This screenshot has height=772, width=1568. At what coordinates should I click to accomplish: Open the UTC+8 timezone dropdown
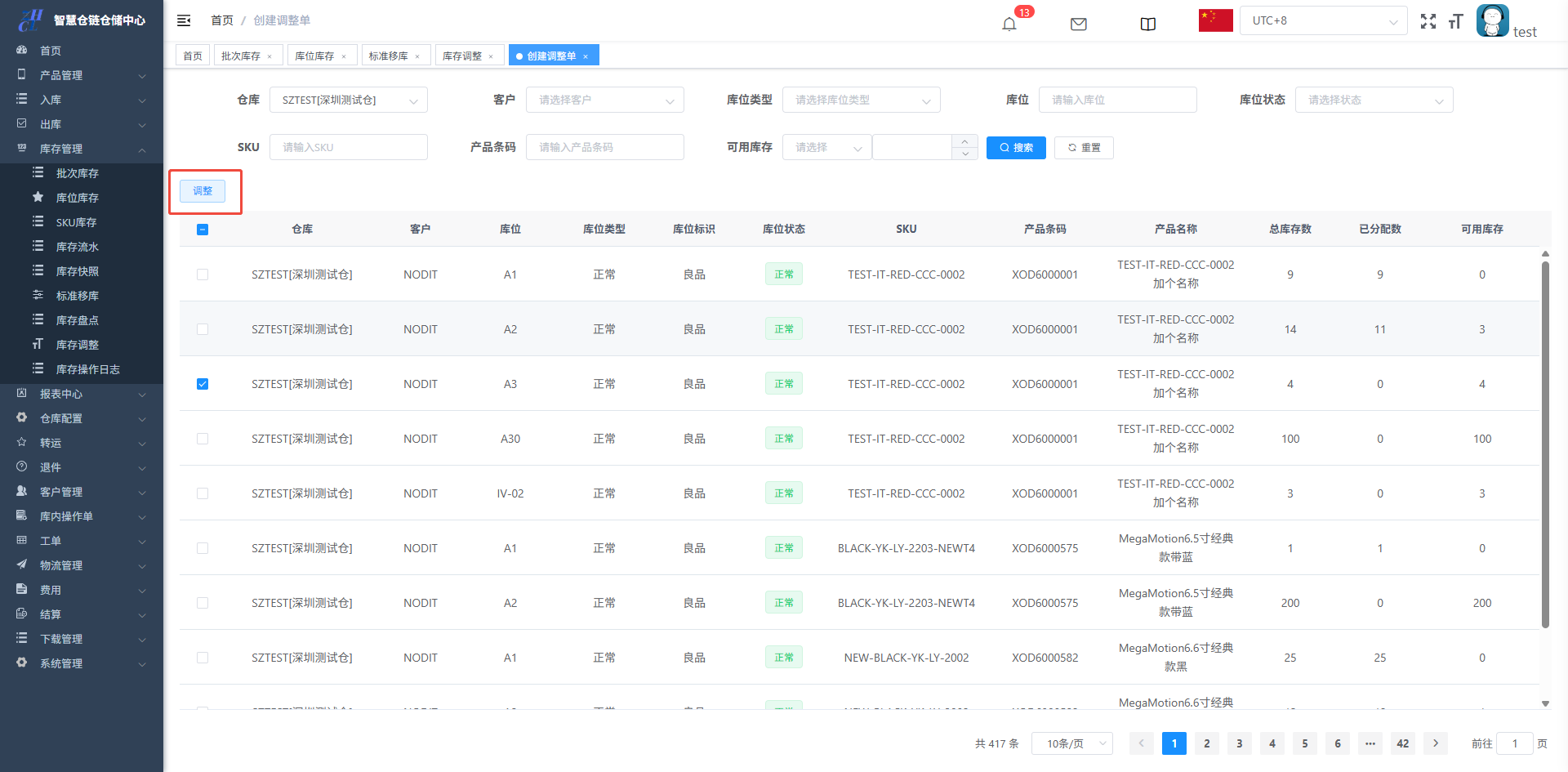click(x=1323, y=20)
